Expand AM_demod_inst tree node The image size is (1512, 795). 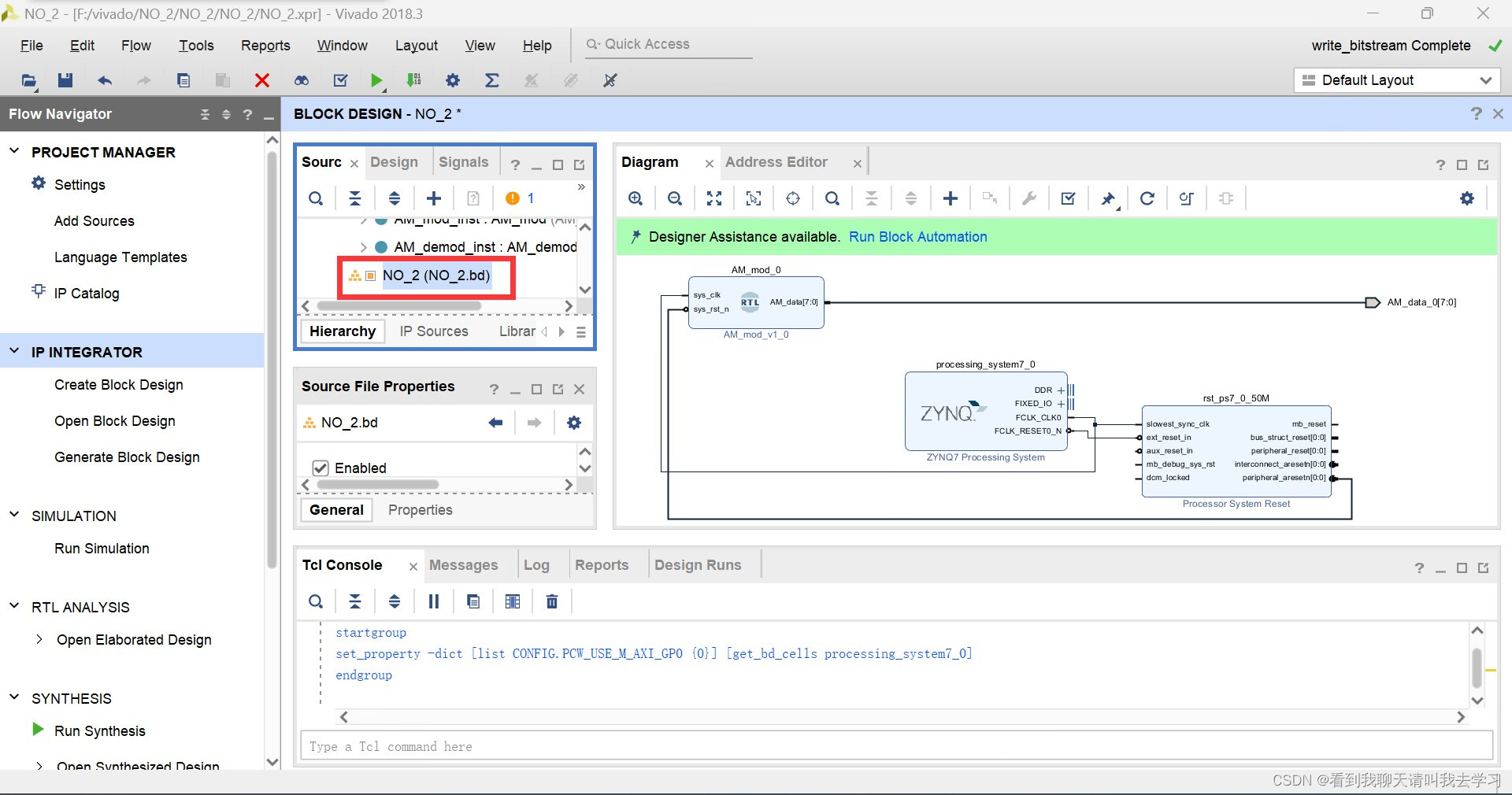[x=363, y=247]
